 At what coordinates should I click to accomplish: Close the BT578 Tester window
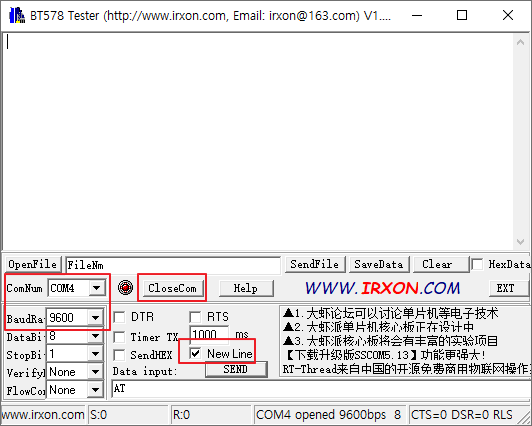tap(508, 15)
